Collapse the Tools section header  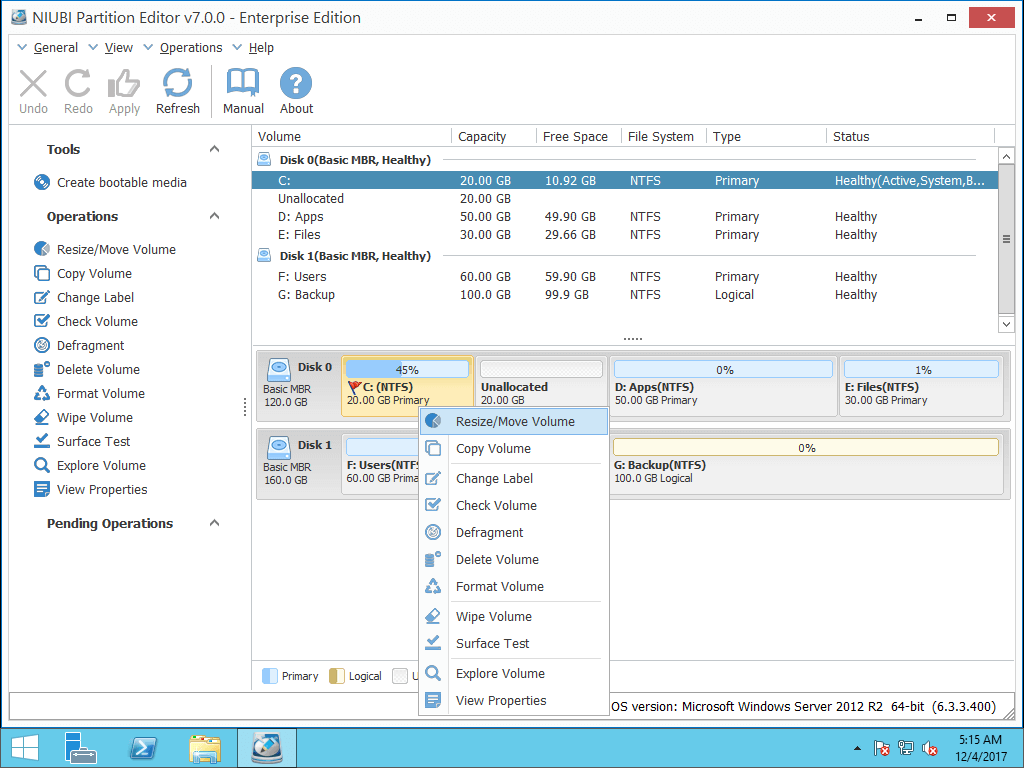[x=214, y=148]
